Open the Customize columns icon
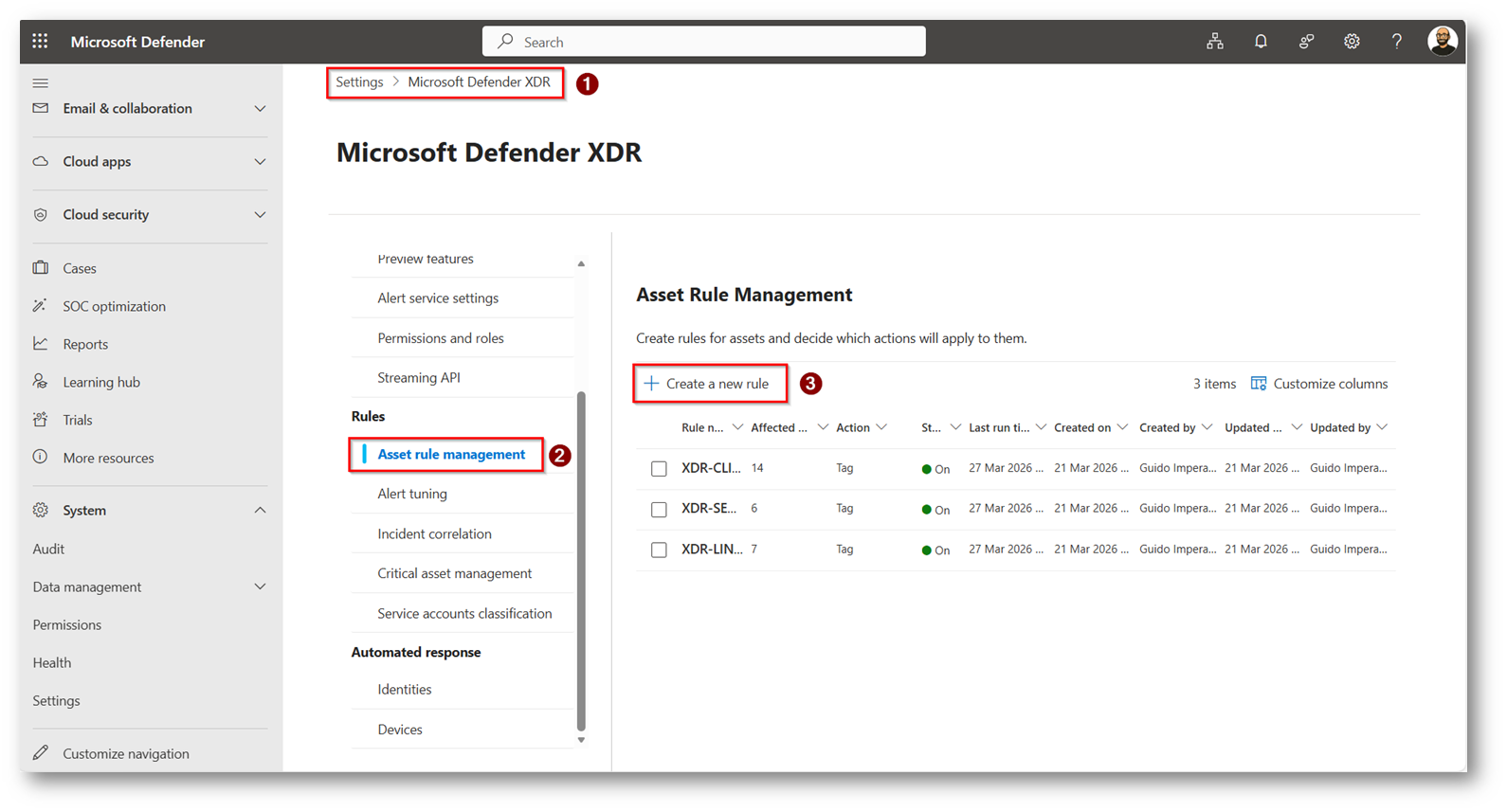Screen dimensions: 1507x812 (x=1259, y=383)
